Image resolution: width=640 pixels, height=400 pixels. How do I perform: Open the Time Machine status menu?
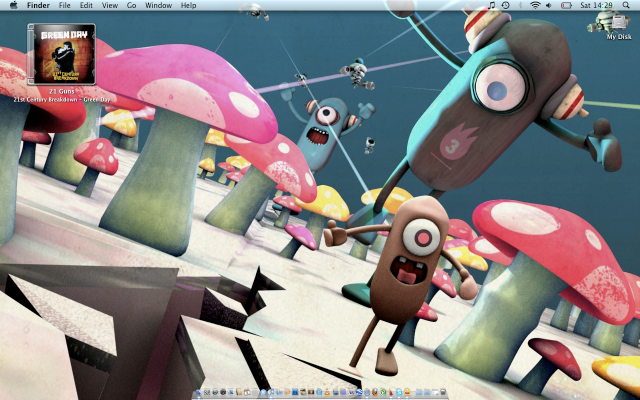click(x=505, y=5)
